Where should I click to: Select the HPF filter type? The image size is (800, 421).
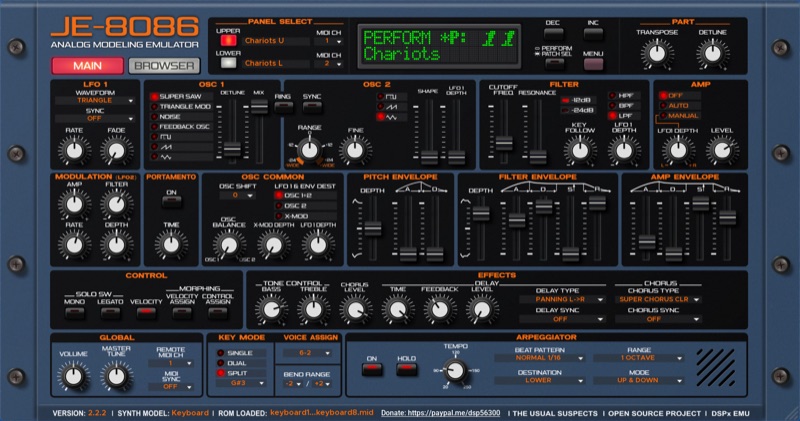click(623, 95)
